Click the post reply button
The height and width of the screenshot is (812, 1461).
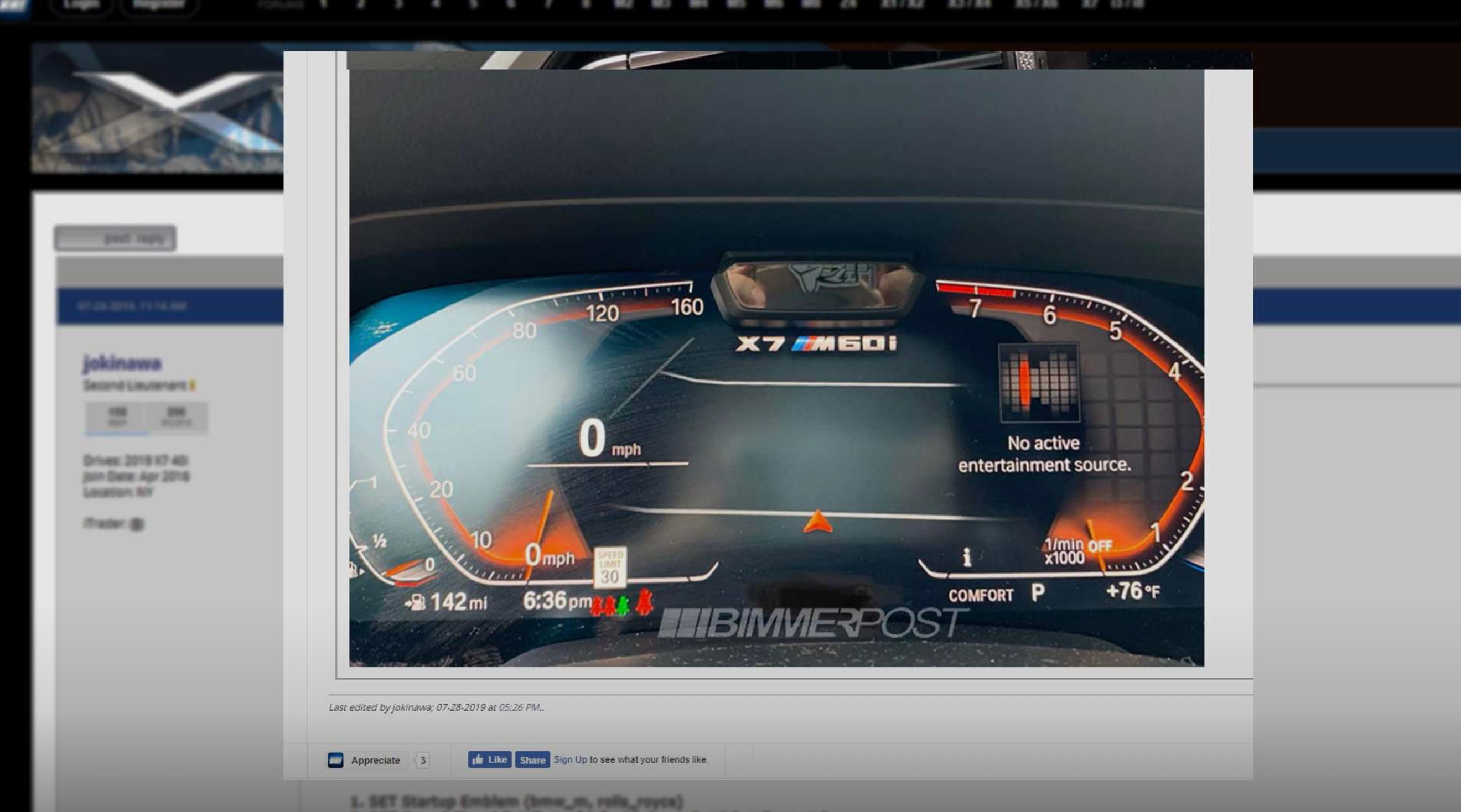[115, 238]
